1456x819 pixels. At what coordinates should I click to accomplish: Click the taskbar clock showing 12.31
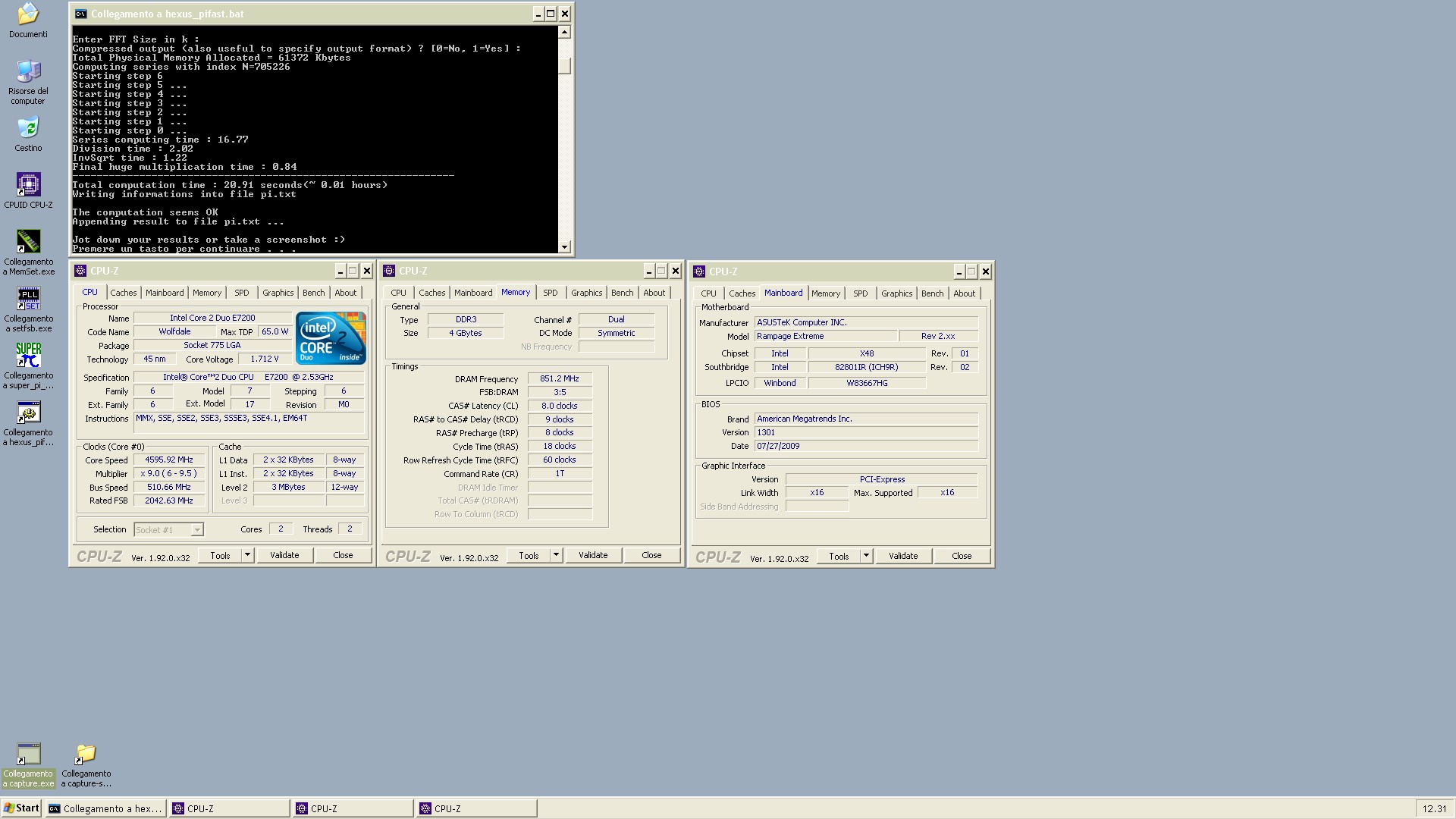[1435, 809]
